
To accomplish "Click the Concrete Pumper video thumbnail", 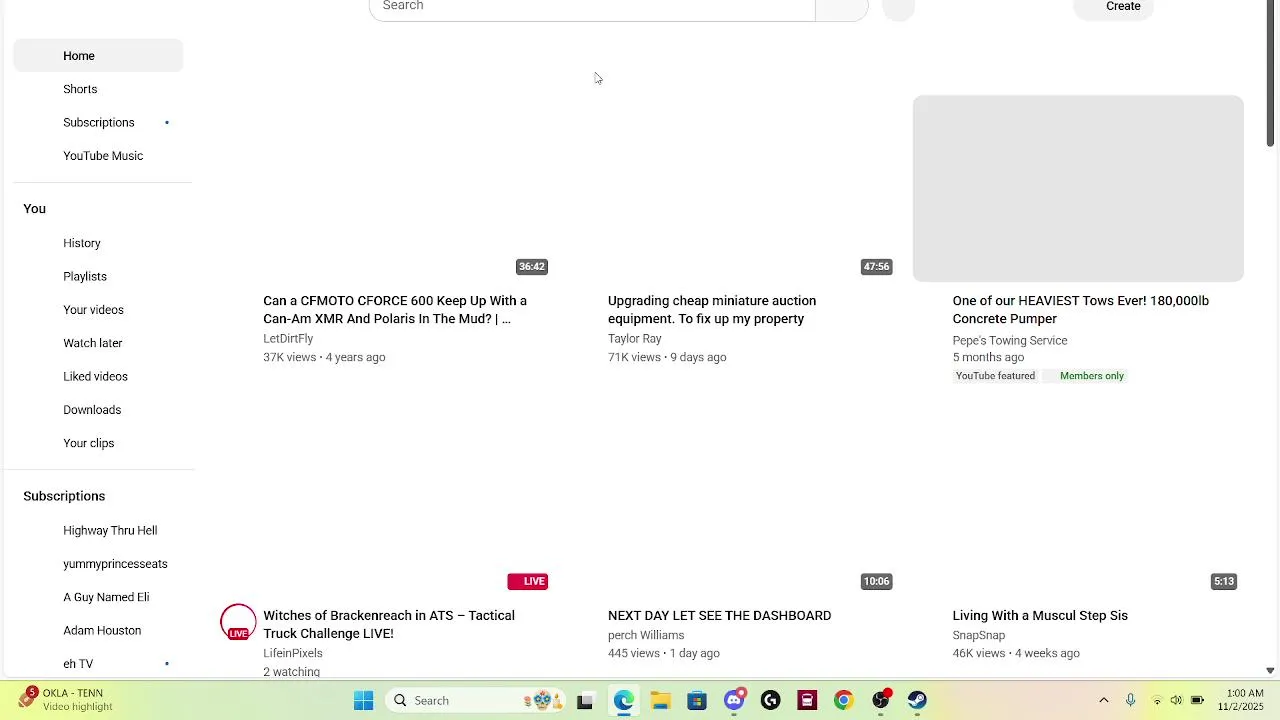I will 1078,189.
